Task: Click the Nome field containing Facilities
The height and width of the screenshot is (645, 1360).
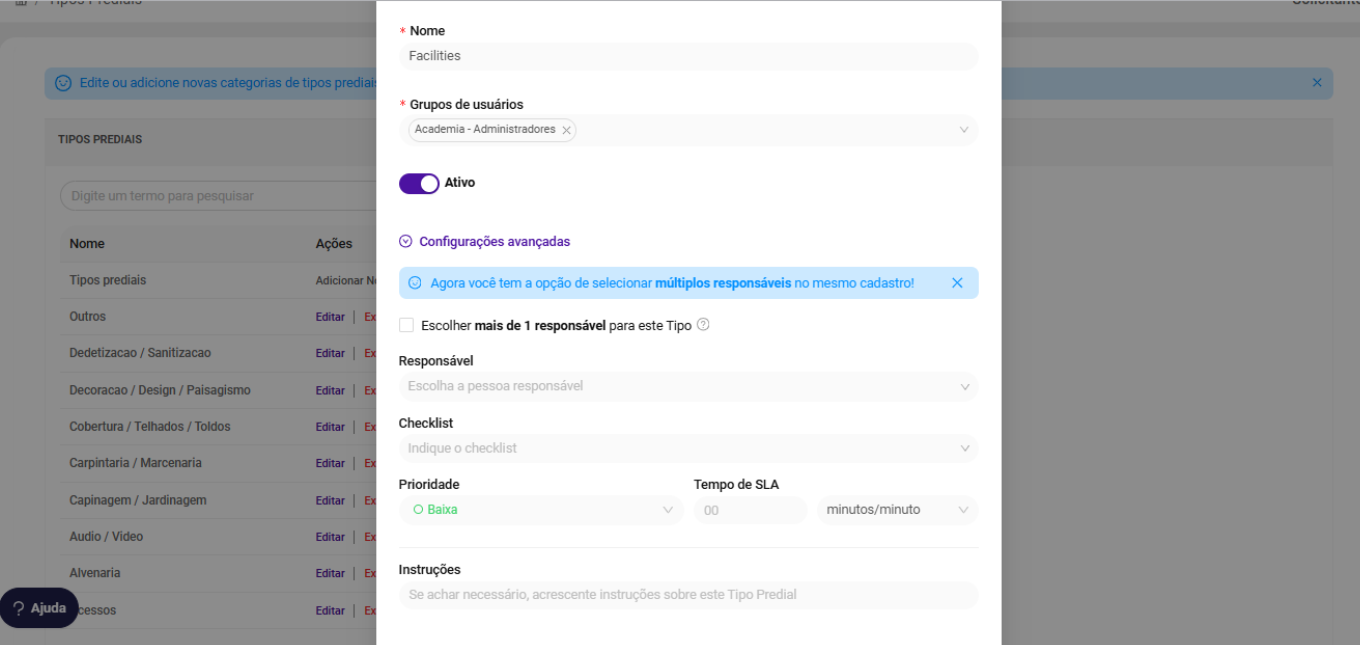Action: click(x=688, y=56)
